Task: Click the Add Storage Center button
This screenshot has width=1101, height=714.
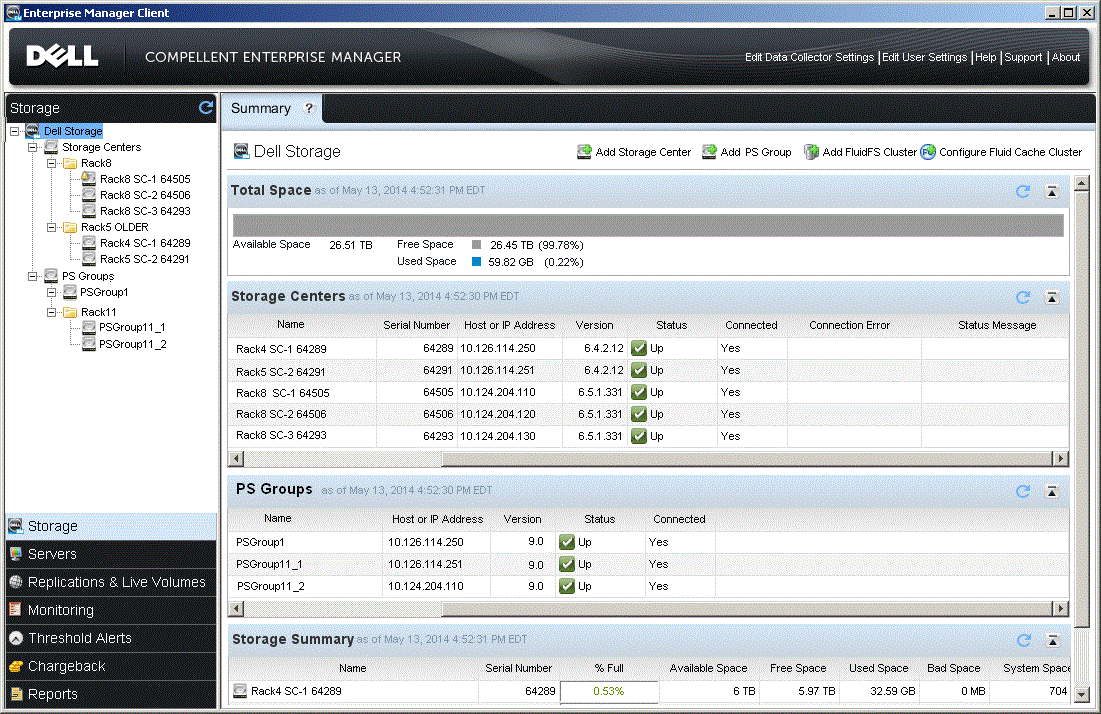Action: pyautogui.click(x=634, y=152)
